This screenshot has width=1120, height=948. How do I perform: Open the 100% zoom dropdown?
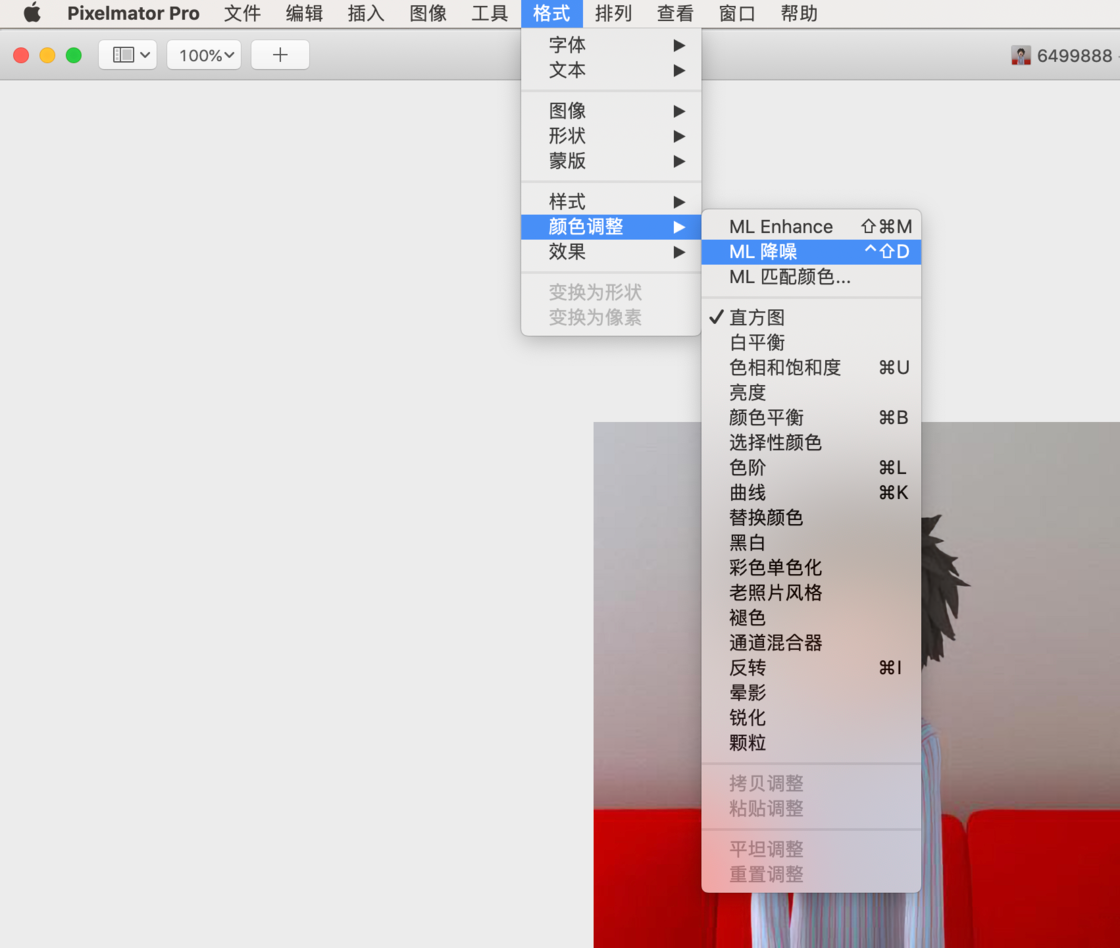click(204, 55)
